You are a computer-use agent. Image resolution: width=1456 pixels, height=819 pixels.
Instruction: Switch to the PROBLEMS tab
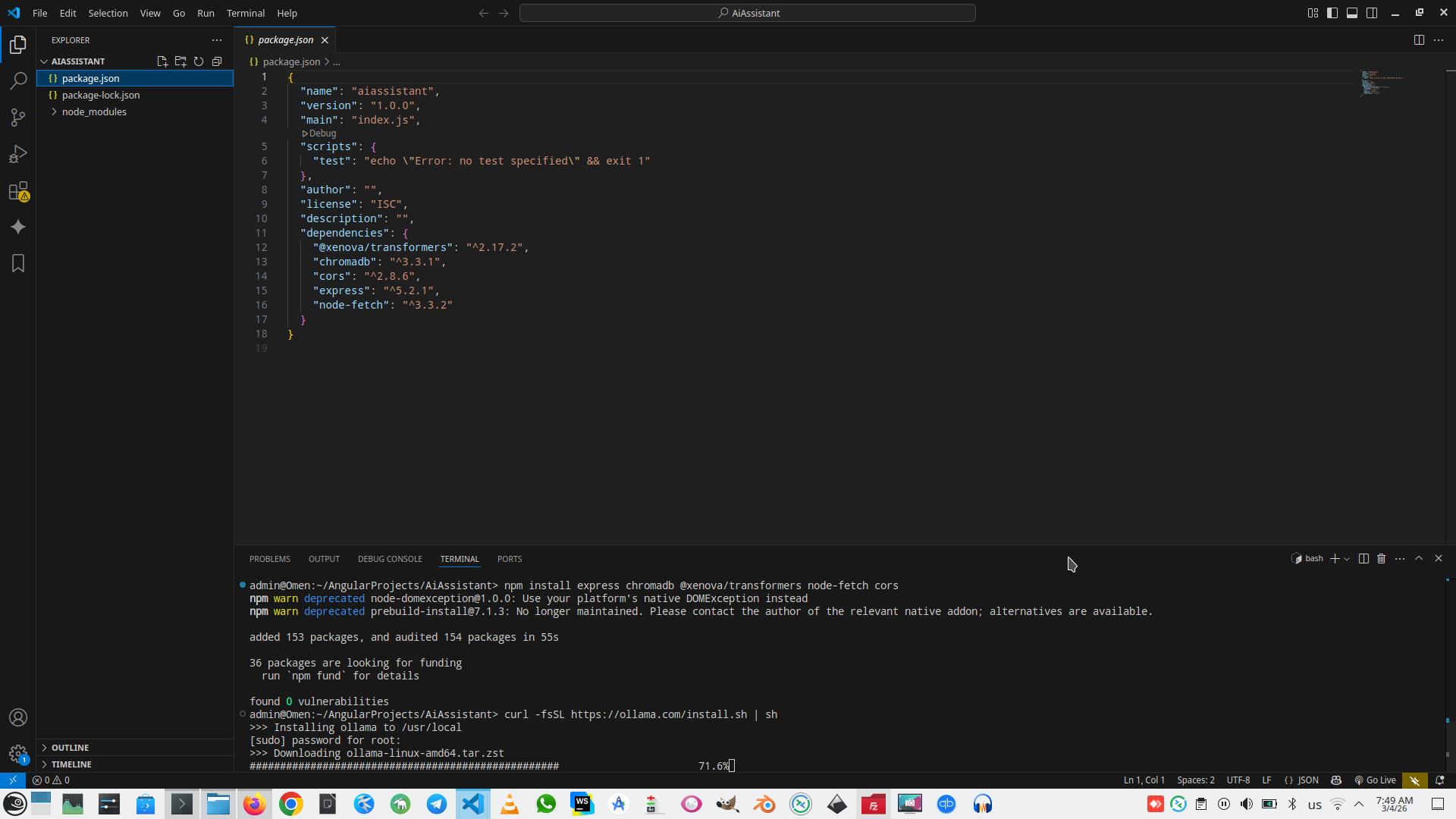[x=269, y=559]
